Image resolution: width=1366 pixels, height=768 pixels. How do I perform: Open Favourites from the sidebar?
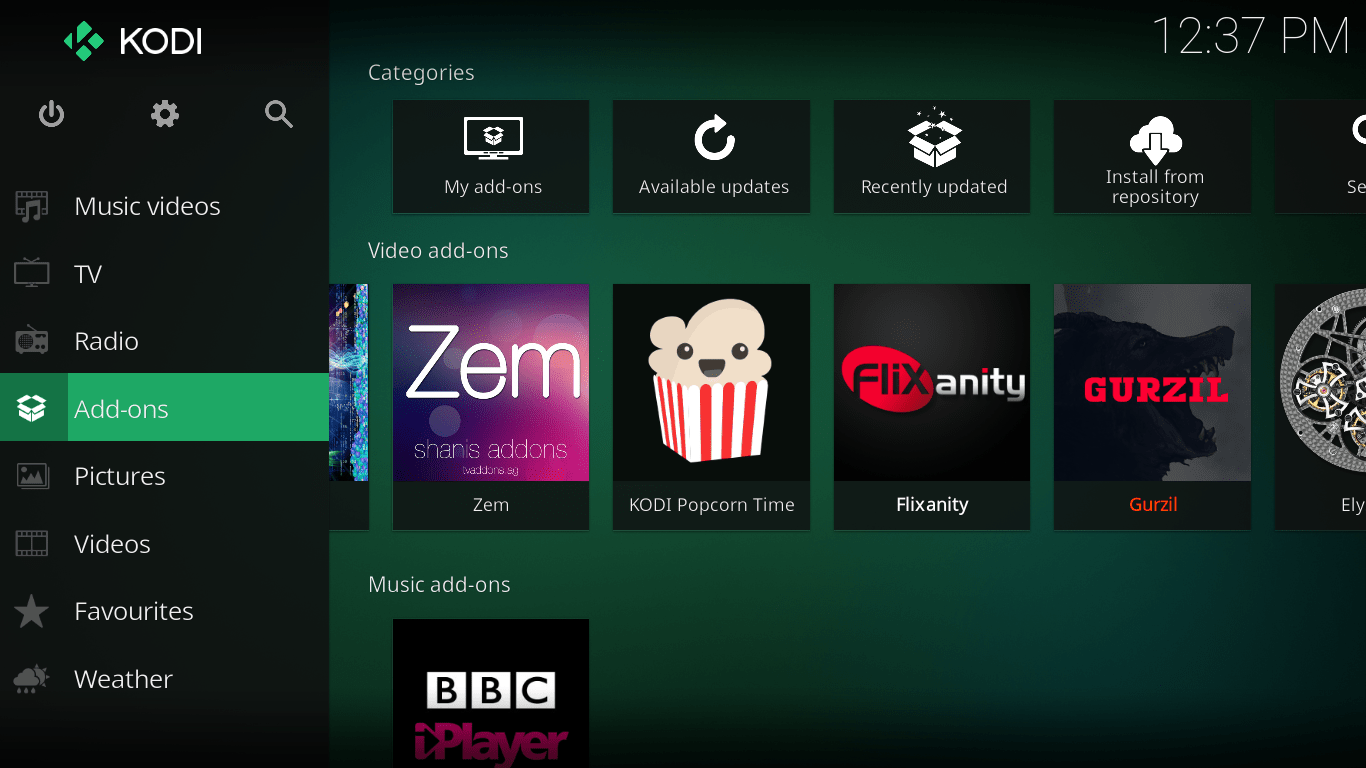[164, 611]
